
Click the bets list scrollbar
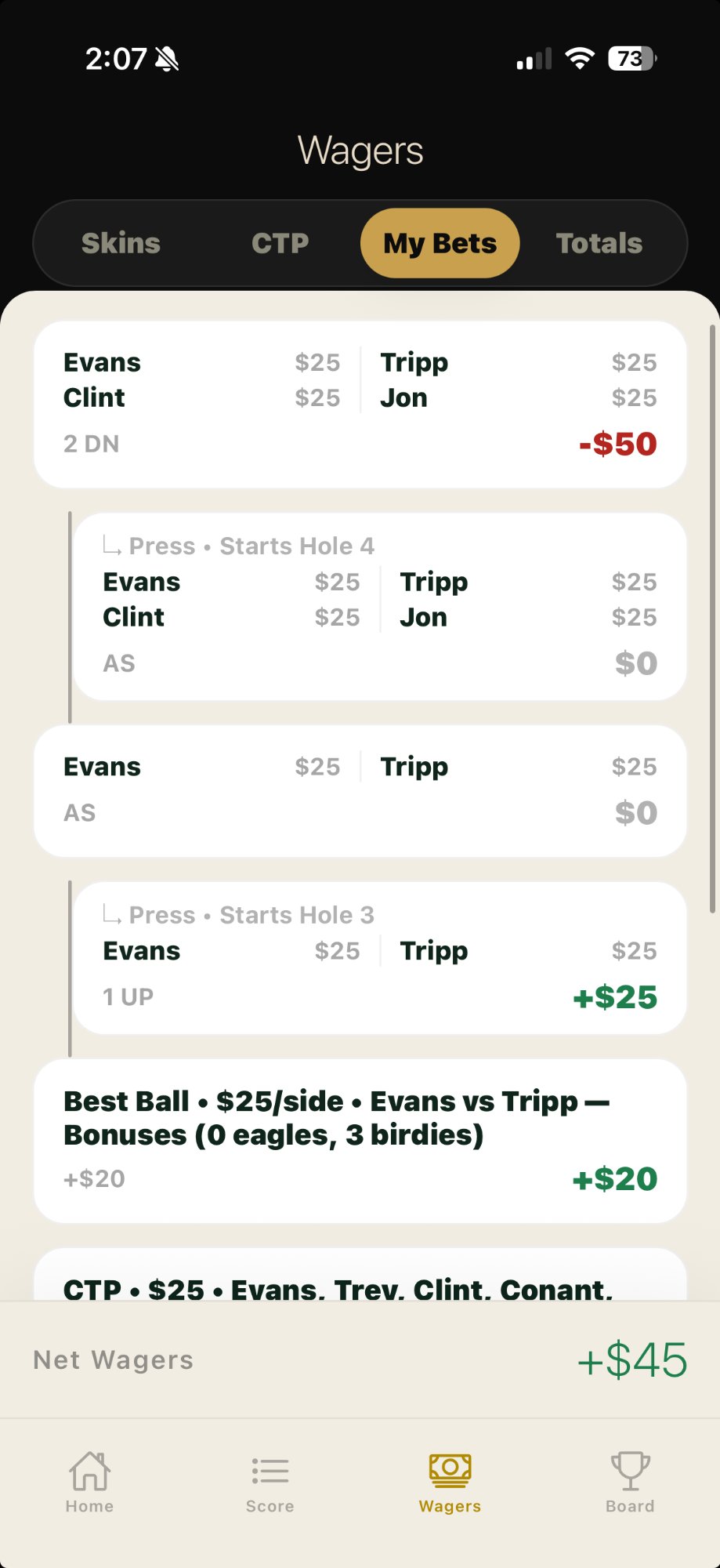[x=711, y=619]
